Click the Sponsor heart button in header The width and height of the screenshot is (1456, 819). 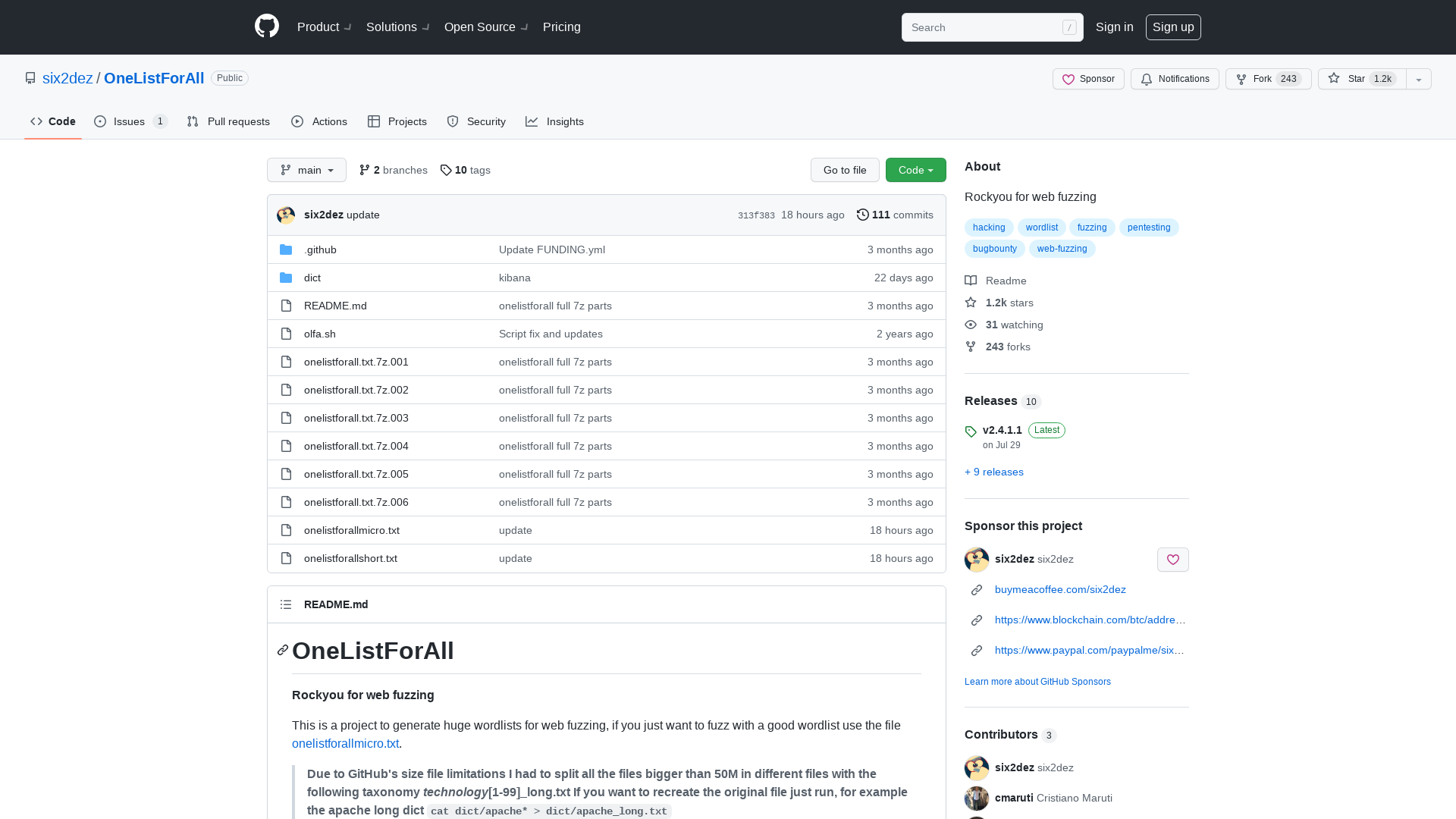click(1088, 79)
